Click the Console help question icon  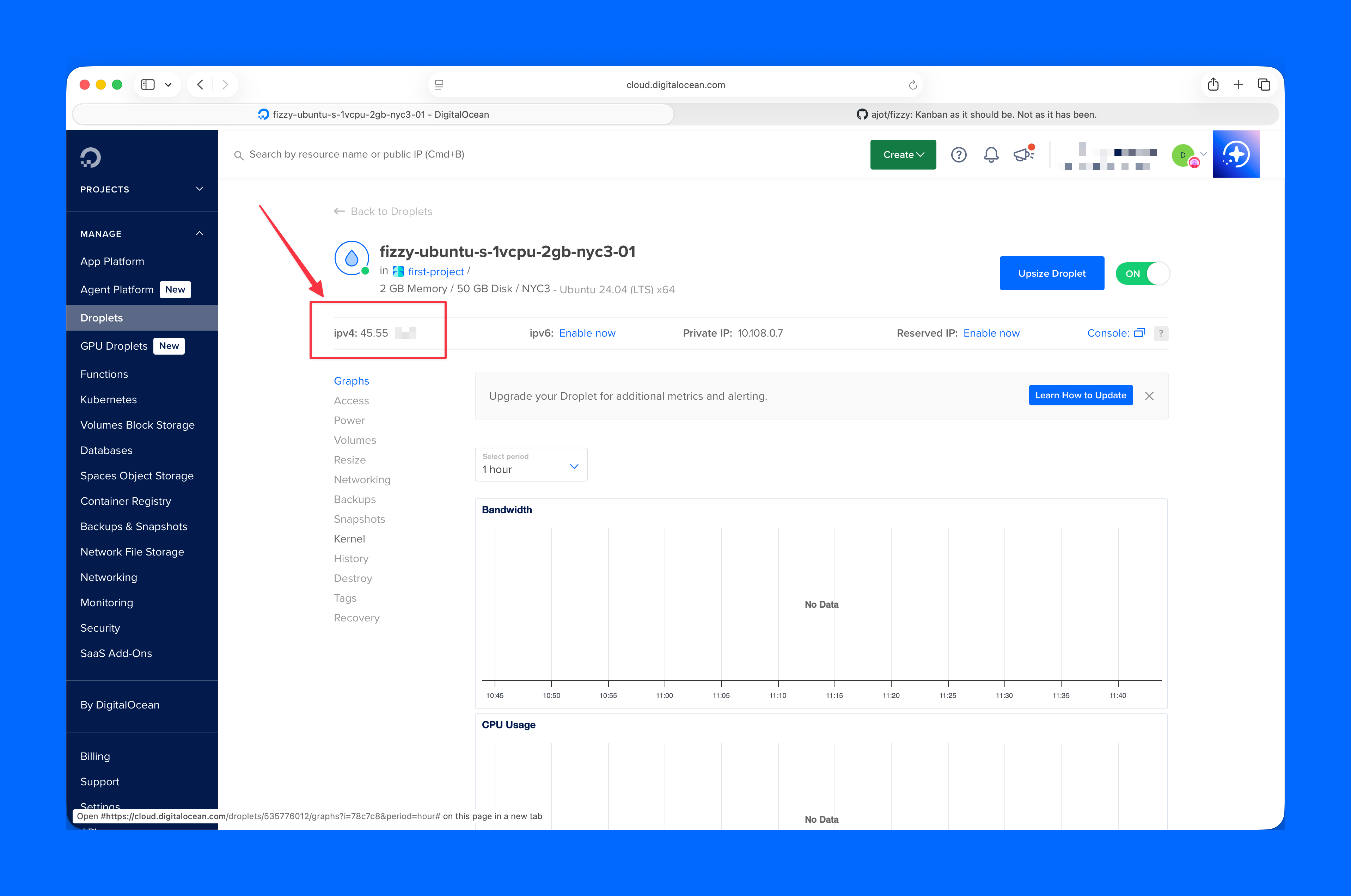coord(1161,333)
